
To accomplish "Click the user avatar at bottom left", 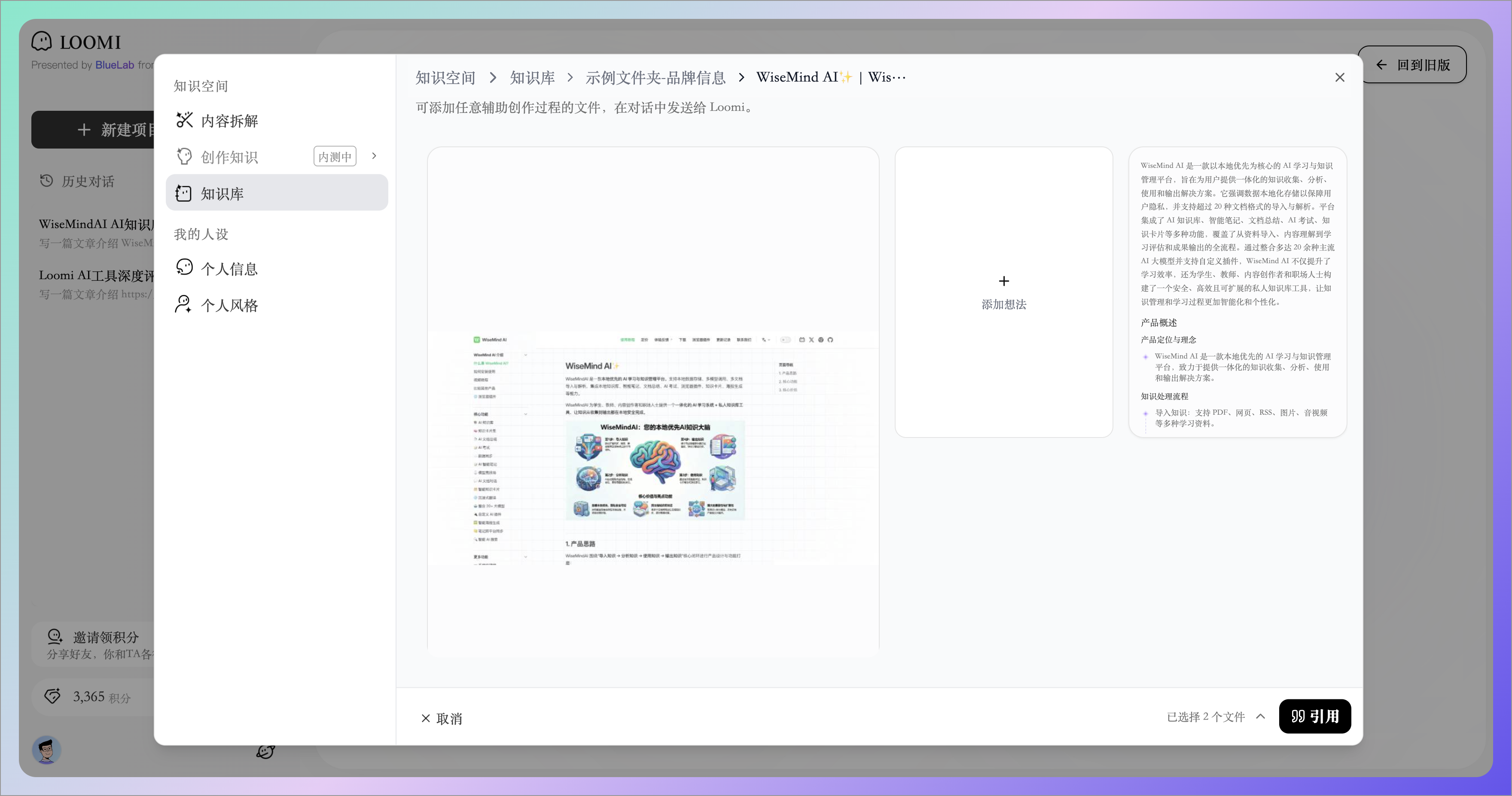I will [x=47, y=750].
